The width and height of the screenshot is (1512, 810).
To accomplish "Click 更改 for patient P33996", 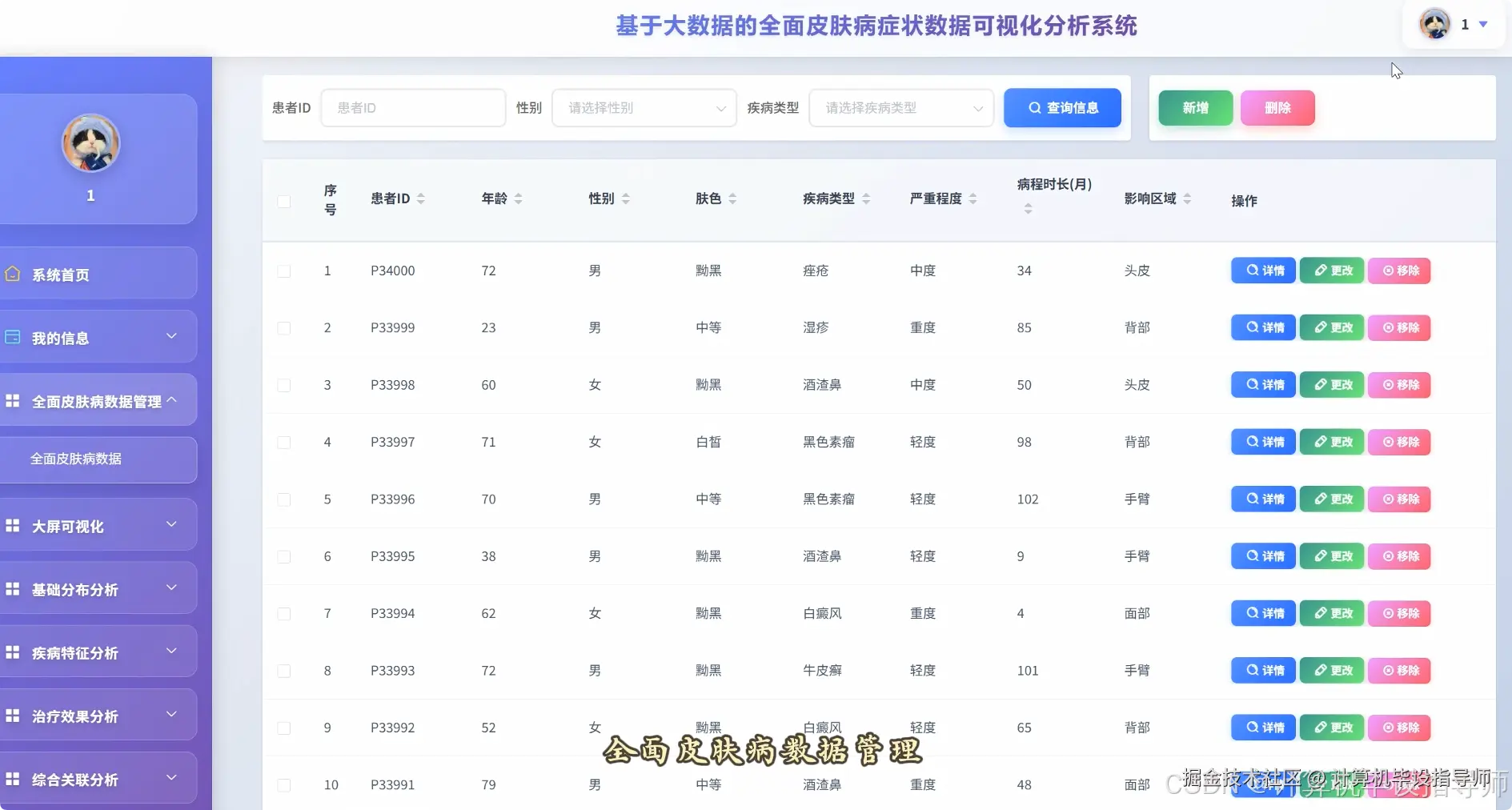I will pos(1332,499).
